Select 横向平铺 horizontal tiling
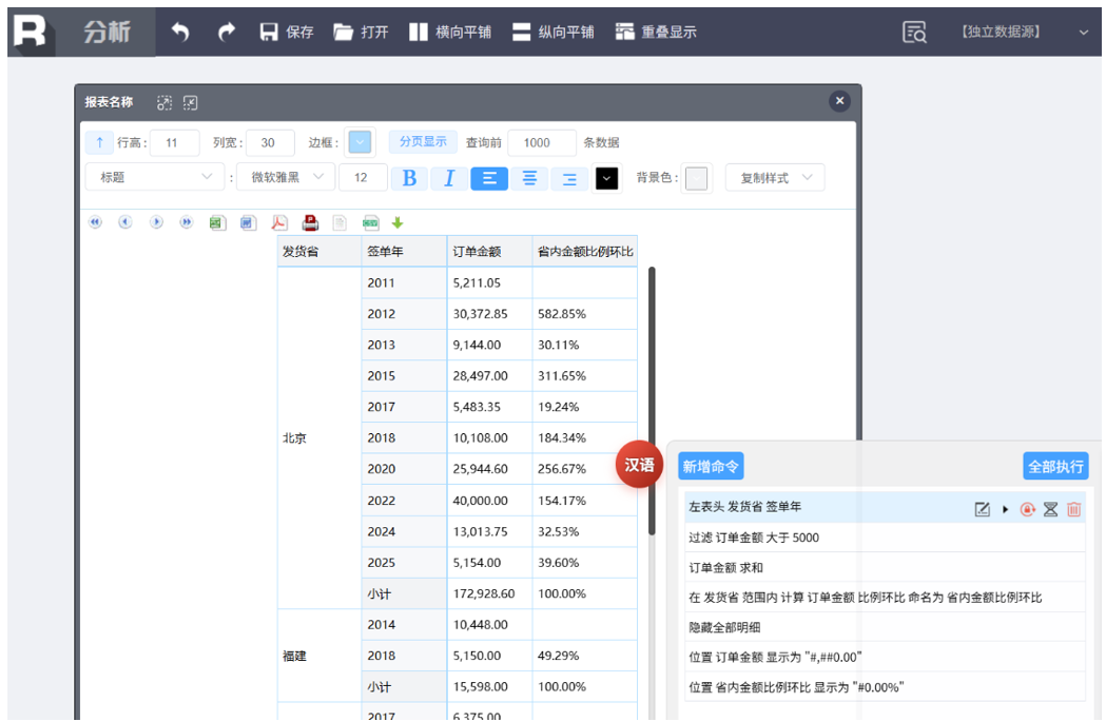Image resolution: width=1106 pixels, height=720 pixels. click(450, 32)
